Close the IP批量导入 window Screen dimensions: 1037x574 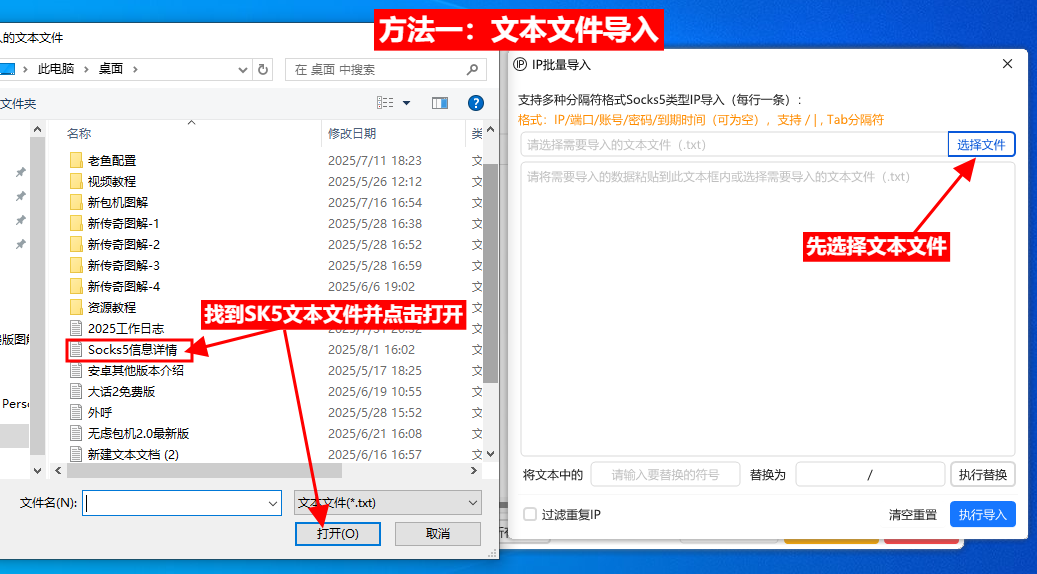(x=1007, y=63)
